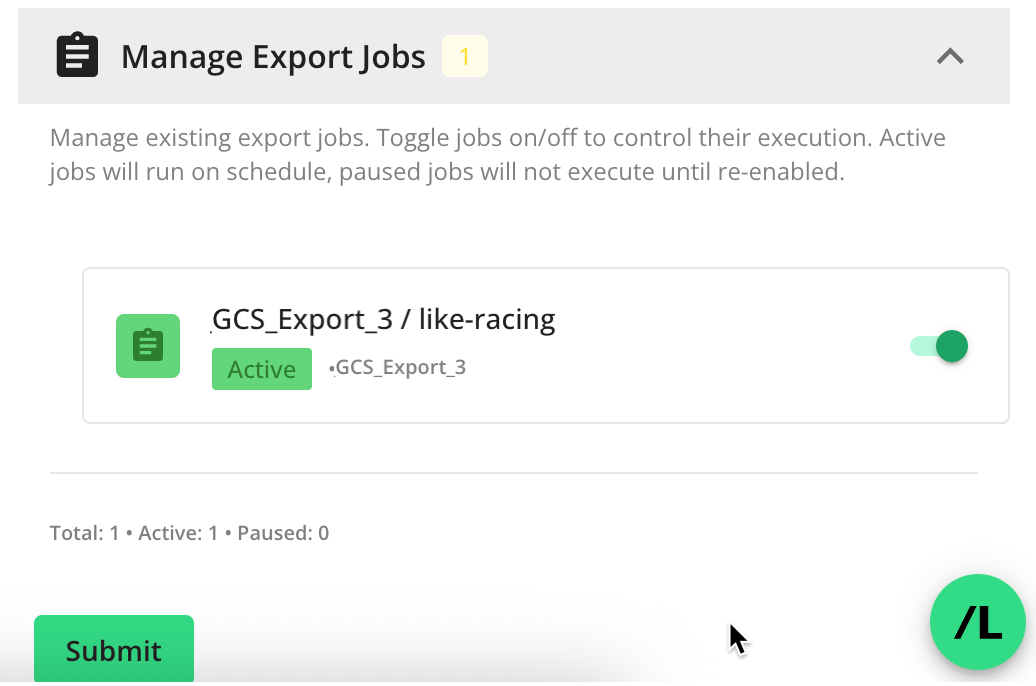Viewport: 1036px width, 686px height.
Task: Select the Manage Export Jobs header bar
Action: coord(513,56)
